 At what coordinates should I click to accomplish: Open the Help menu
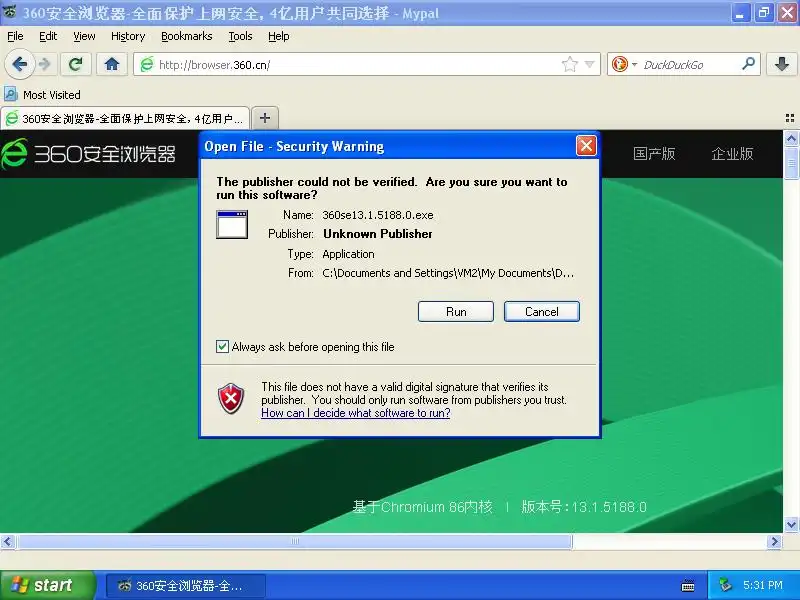[279, 36]
